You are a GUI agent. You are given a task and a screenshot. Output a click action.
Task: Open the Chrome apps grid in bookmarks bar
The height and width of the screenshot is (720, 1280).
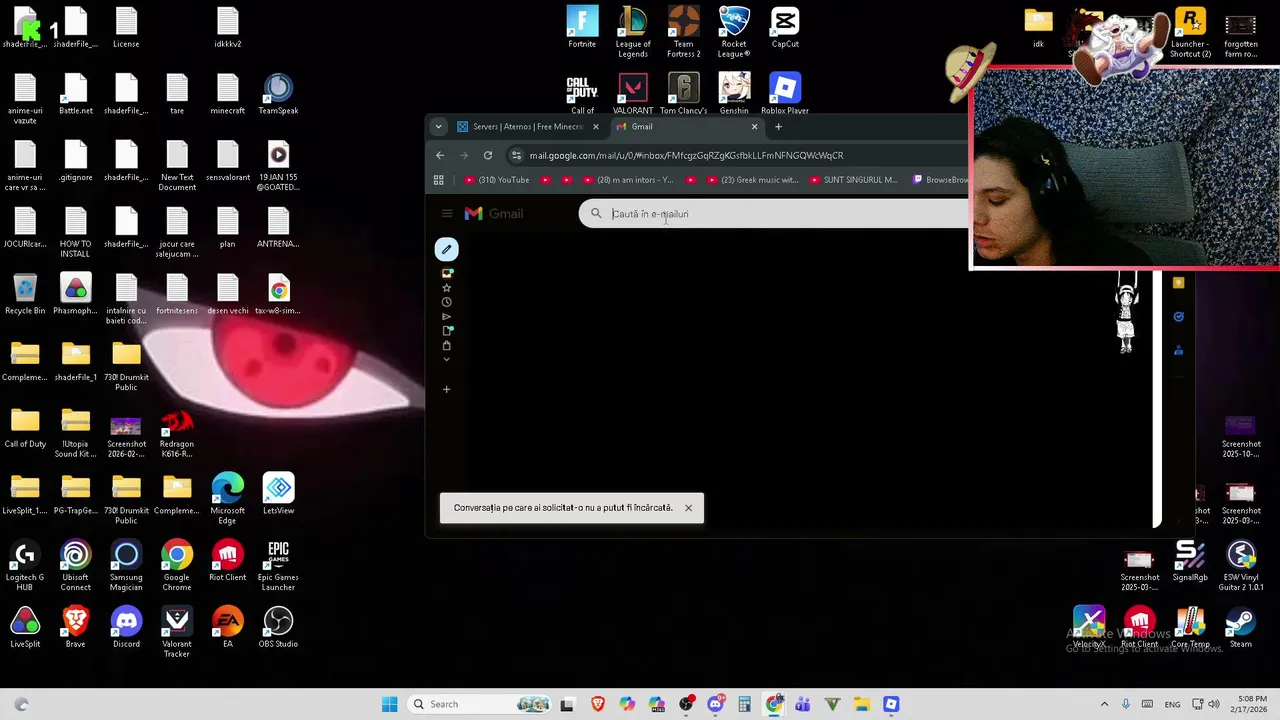(x=438, y=180)
